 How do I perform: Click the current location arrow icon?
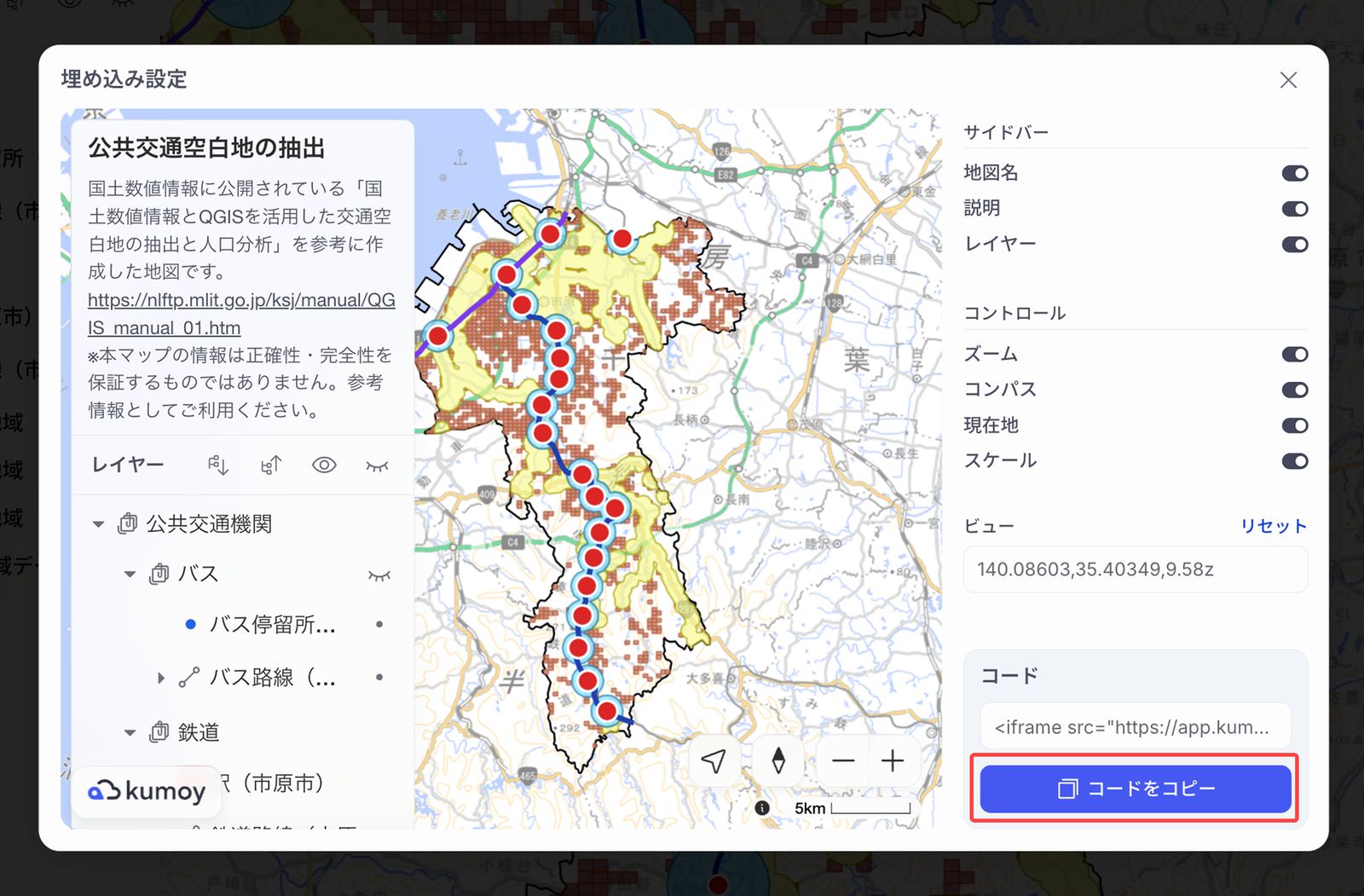tap(714, 760)
